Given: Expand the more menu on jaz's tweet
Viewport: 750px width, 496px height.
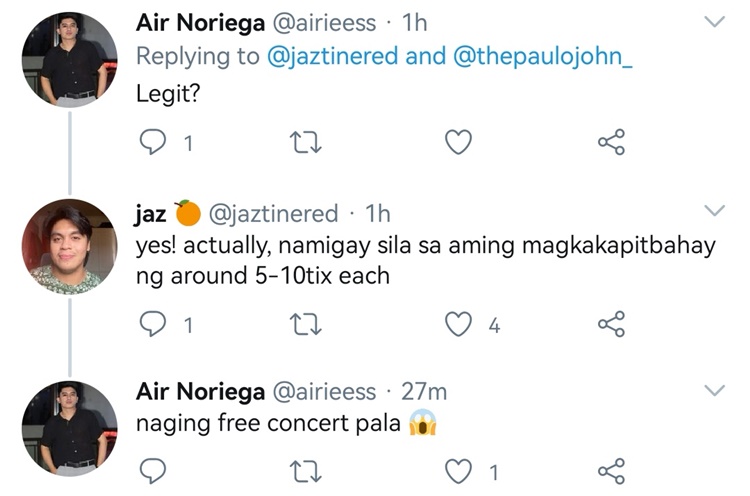Looking at the screenshot, I should pyautogui.click(x=715, y=210).
